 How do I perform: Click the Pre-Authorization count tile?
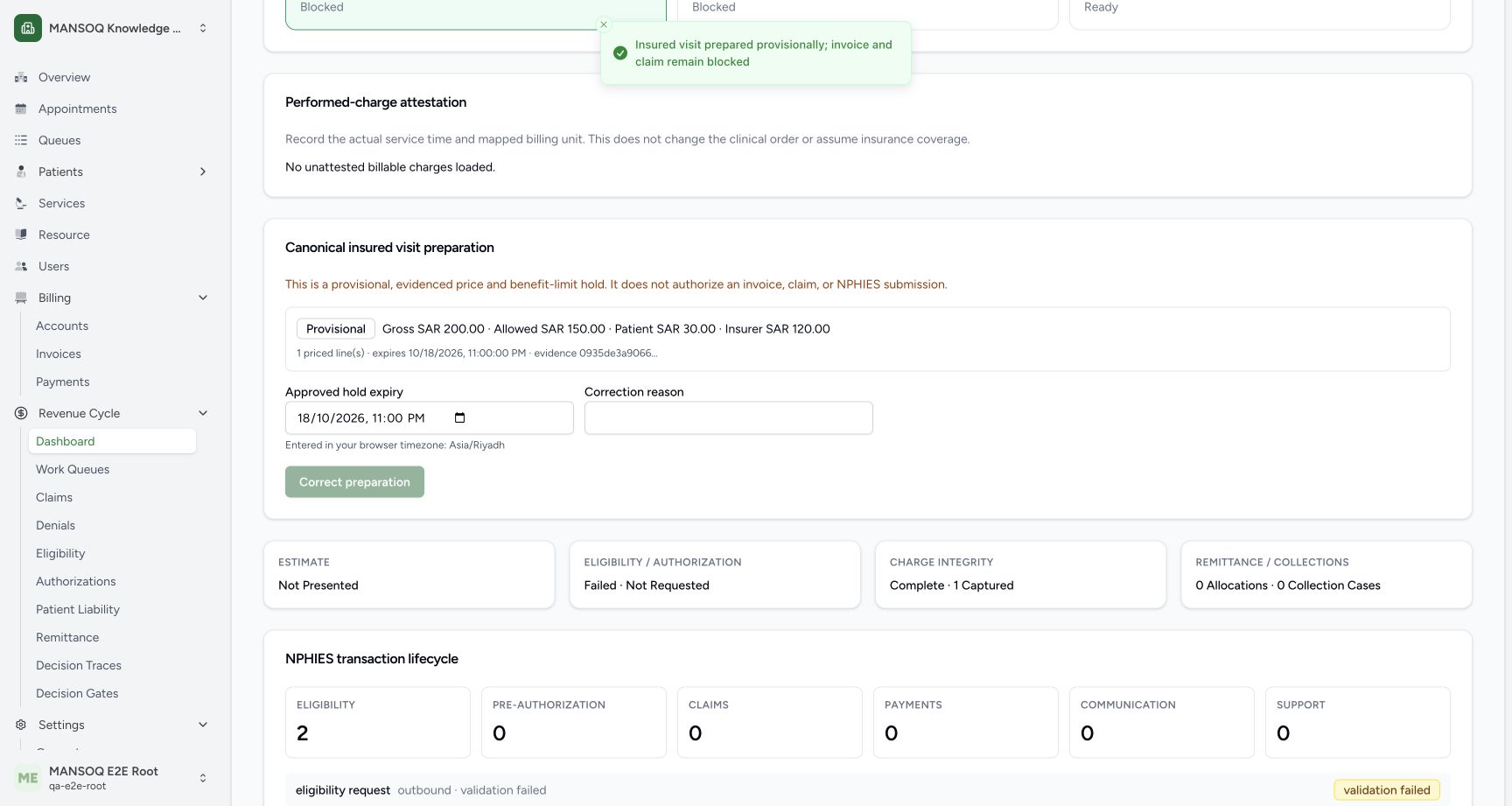point(573,722)
